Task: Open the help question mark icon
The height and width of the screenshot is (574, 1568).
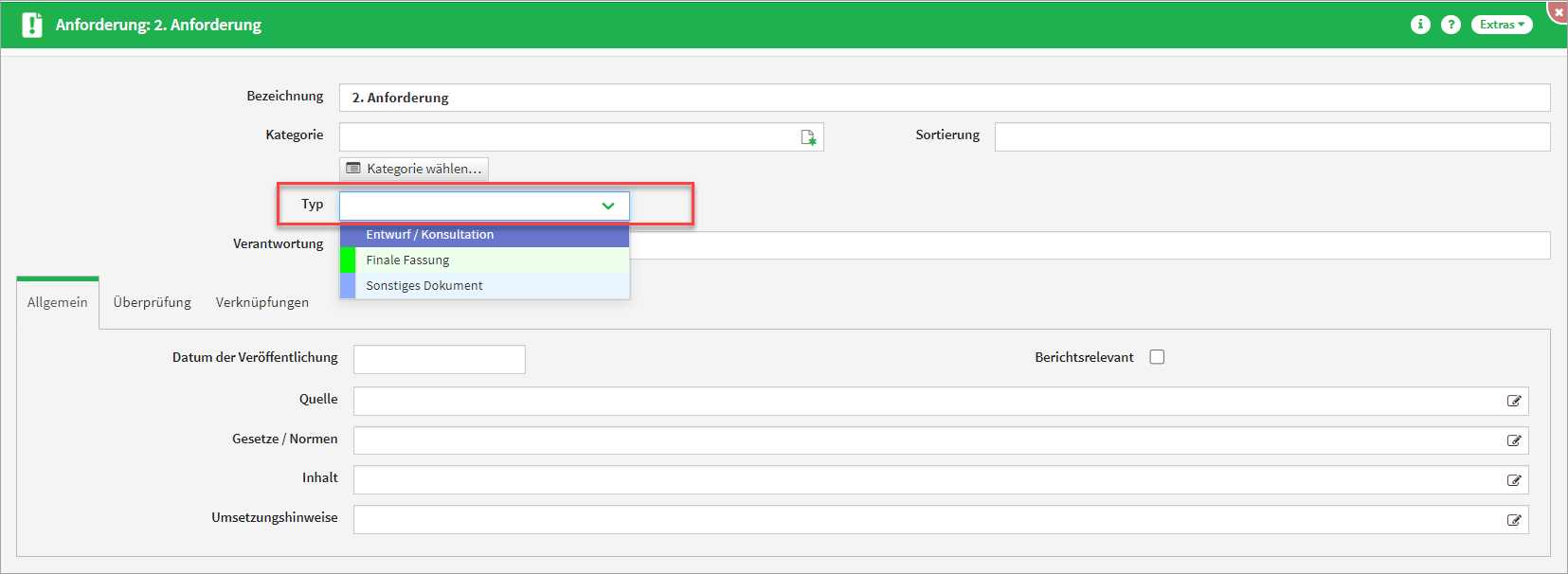Action: coord(1451,25)
